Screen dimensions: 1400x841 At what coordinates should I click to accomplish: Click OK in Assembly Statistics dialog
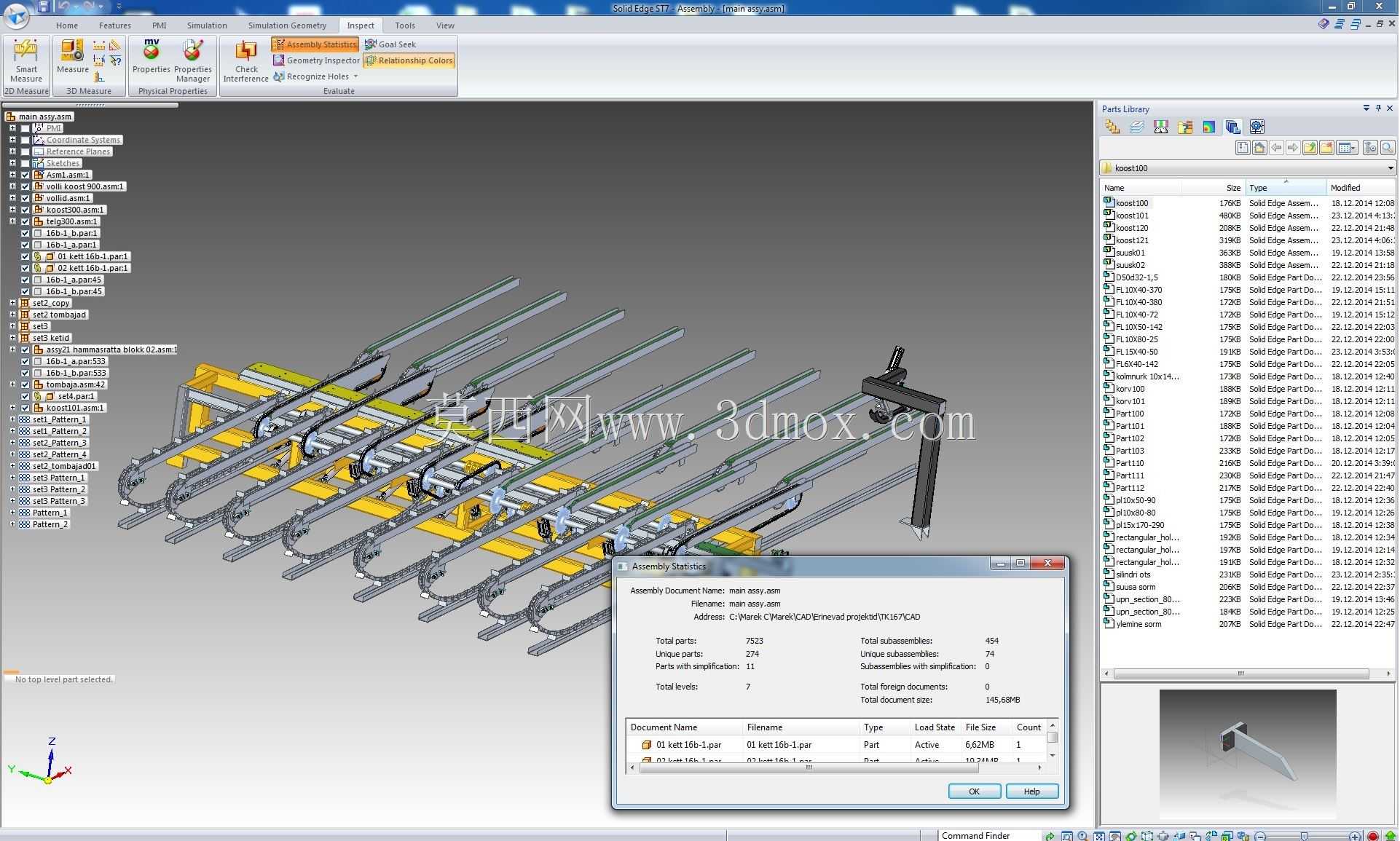(x=974, y=791)
